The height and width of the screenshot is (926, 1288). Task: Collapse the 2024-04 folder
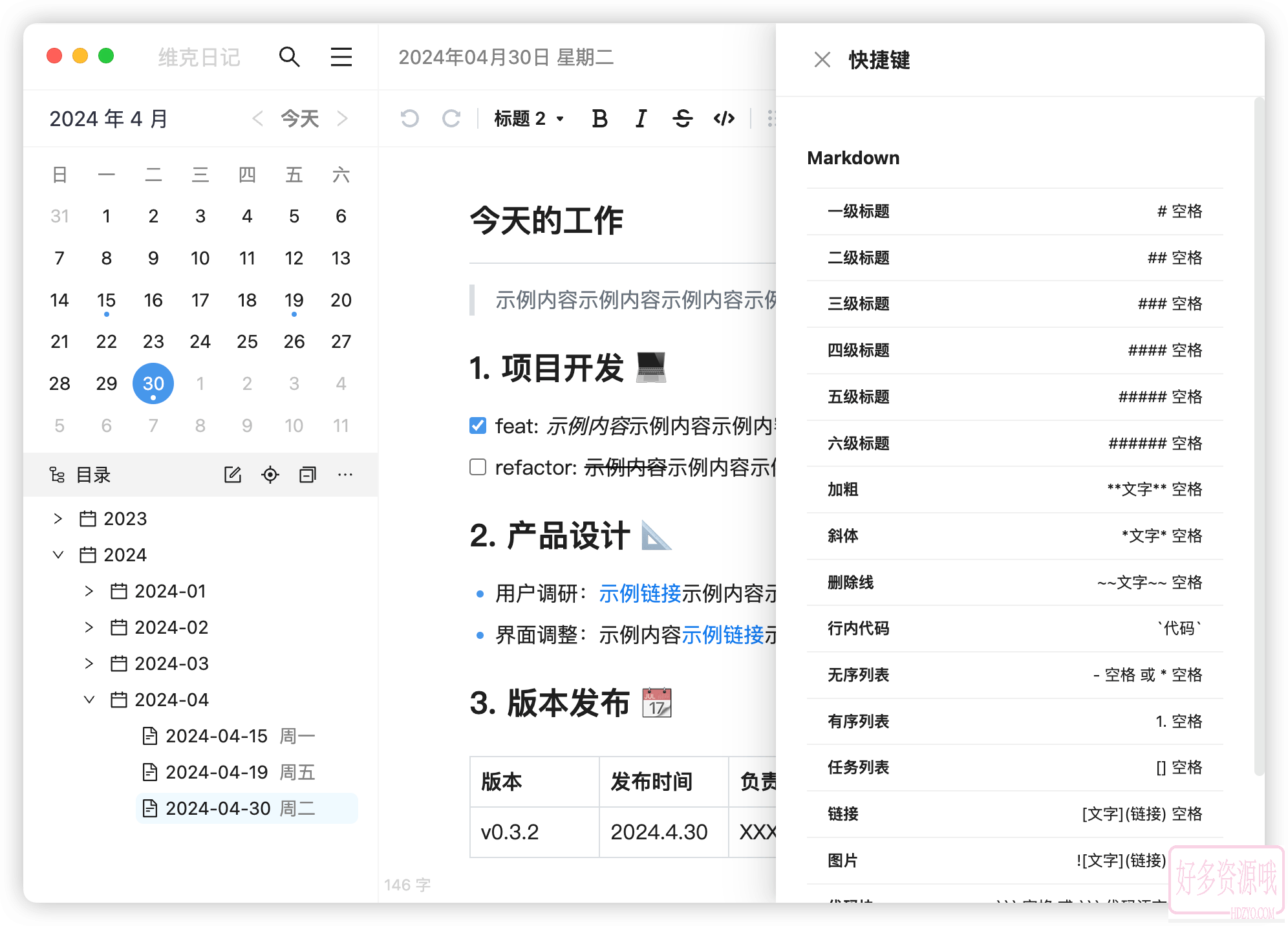89,700
